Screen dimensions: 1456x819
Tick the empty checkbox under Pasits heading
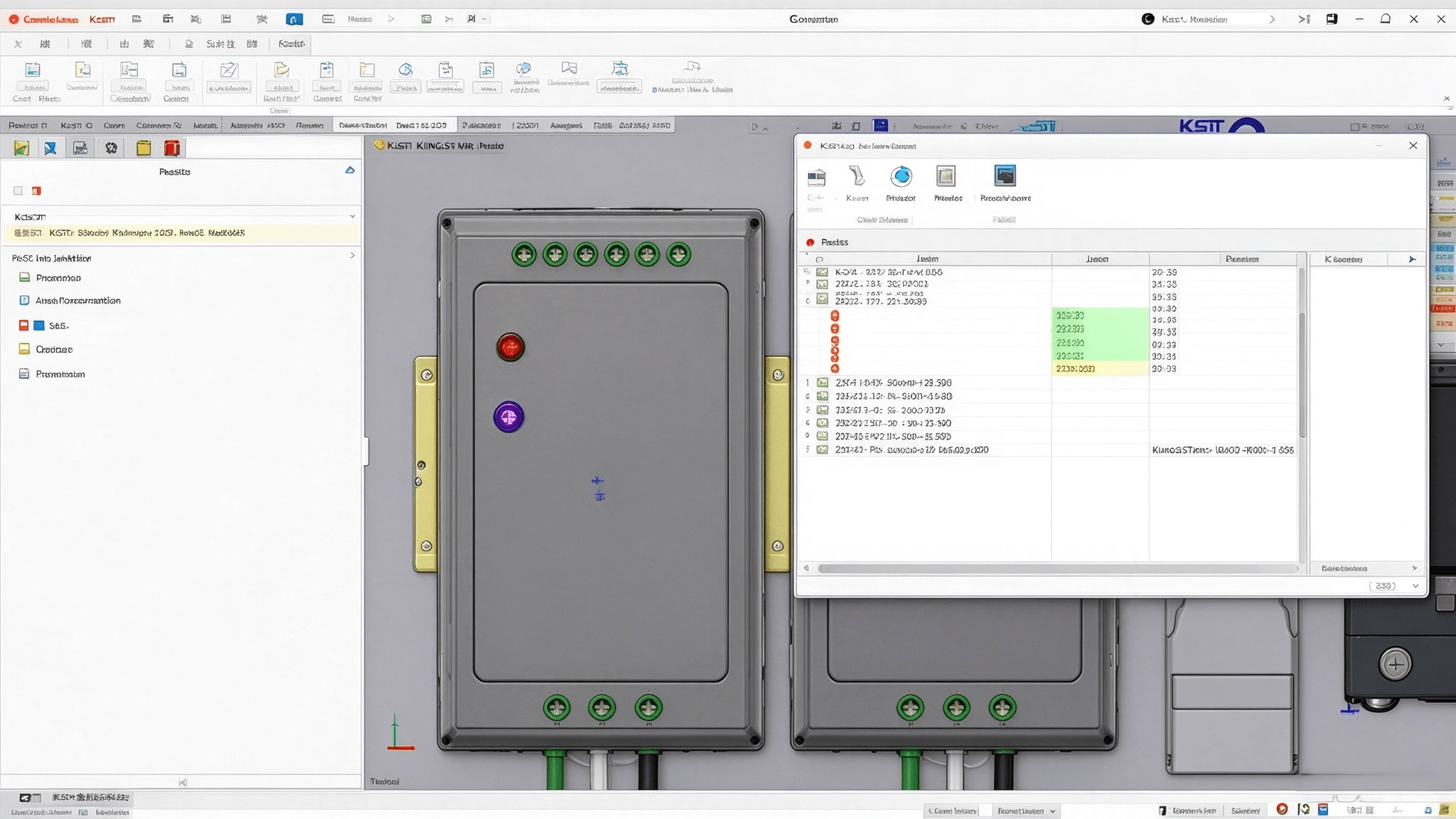[18, 191]
